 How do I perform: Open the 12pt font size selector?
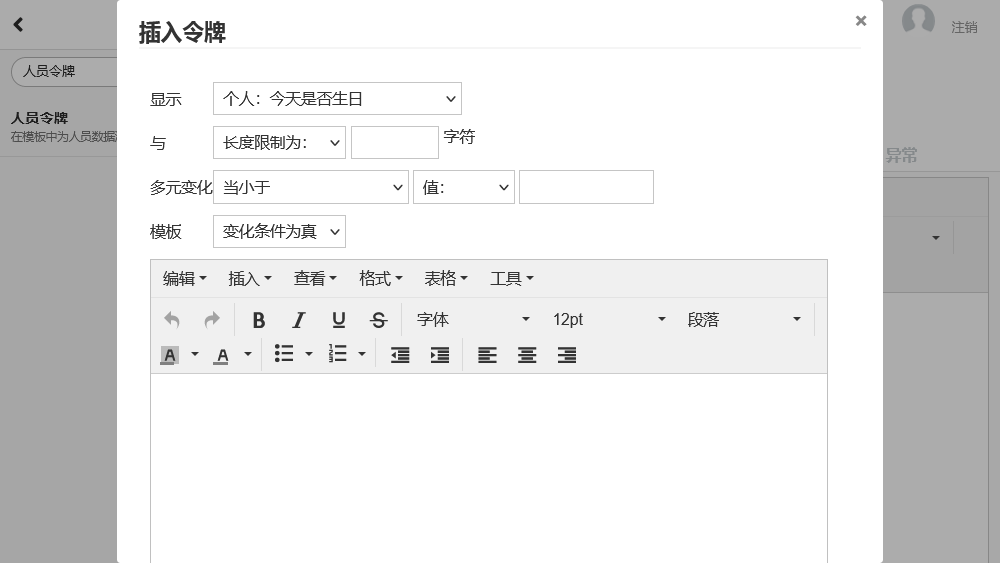tap(608, 320)
